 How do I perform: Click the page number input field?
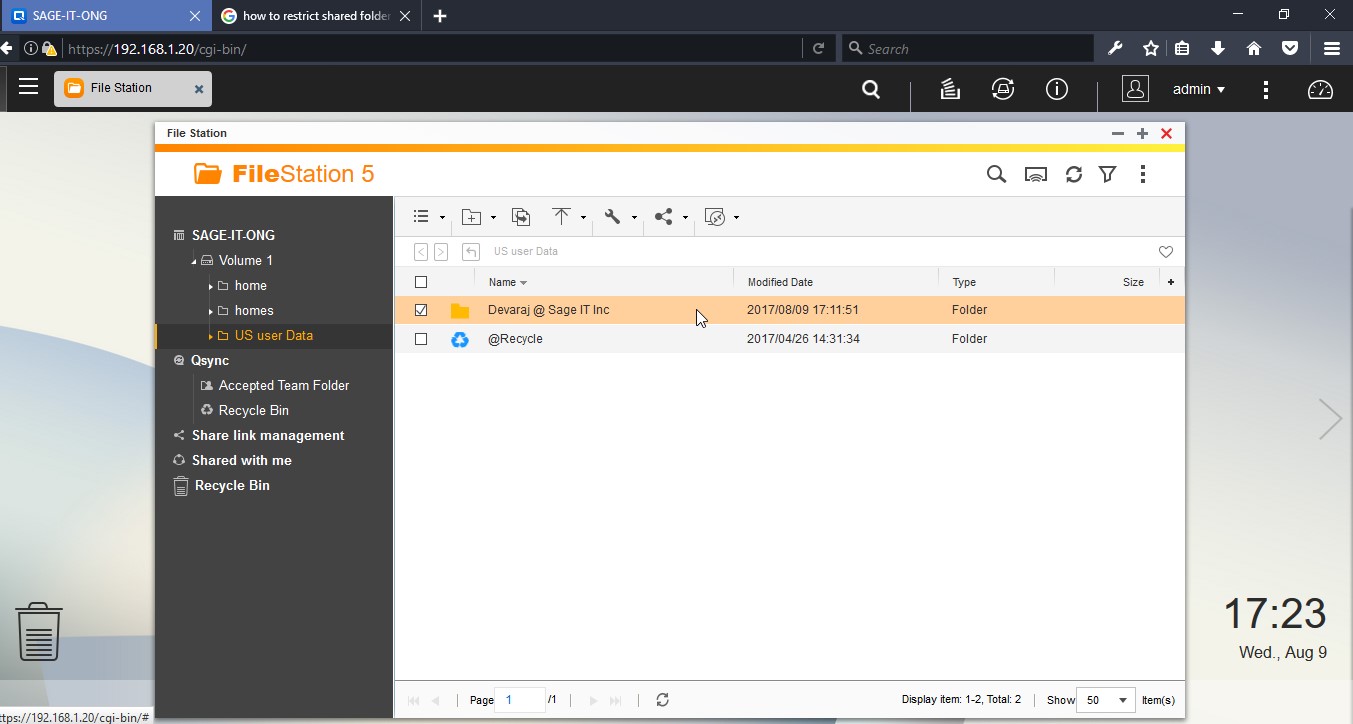coord(521,700)
